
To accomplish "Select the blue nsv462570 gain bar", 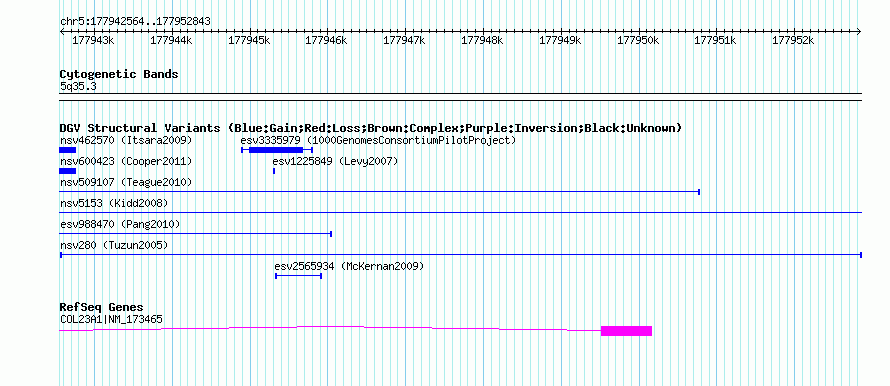I will click(68, 150).
